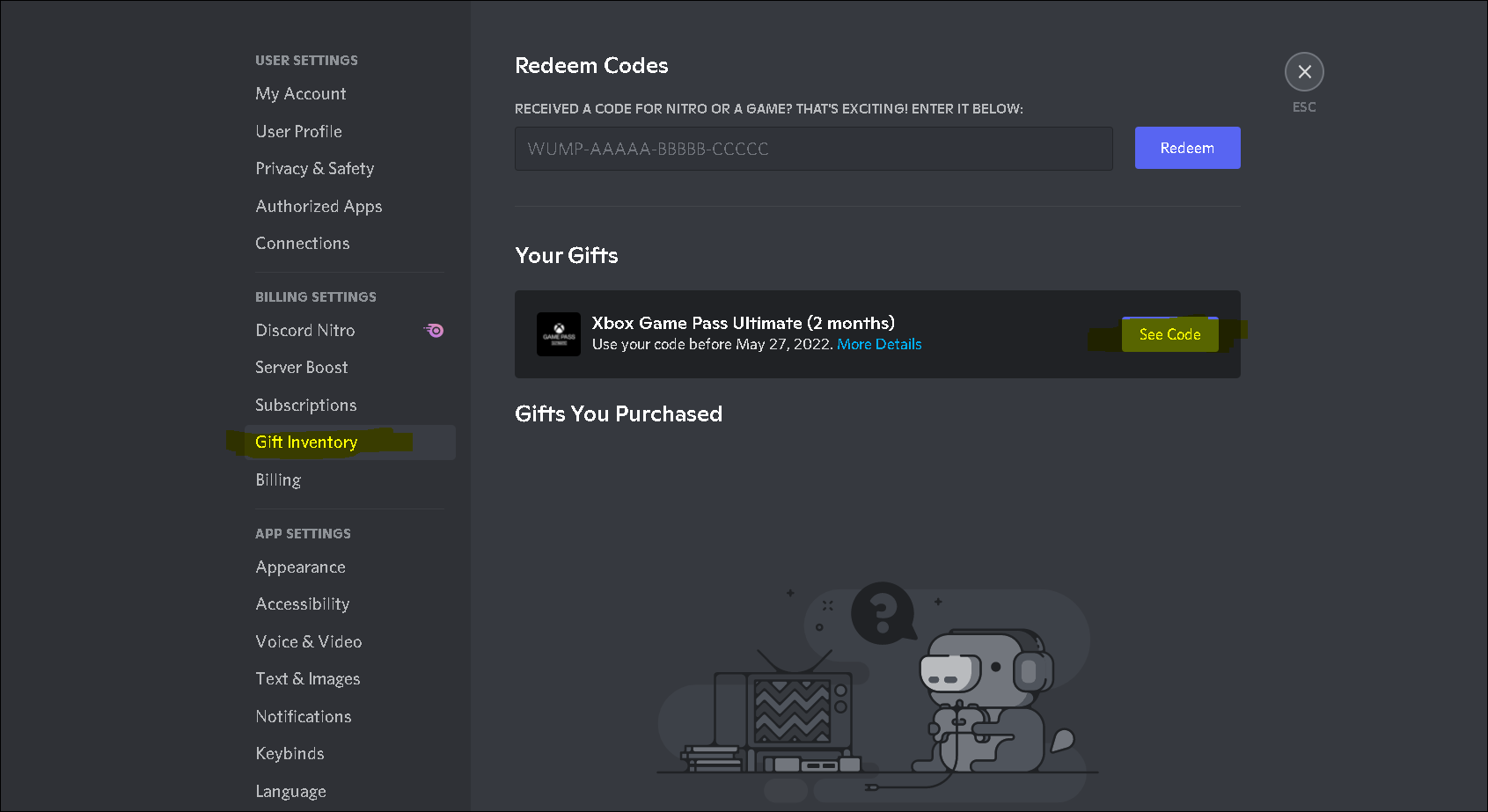Screen dimensions: 1488x812
Task: Click the 'Use your code before May 27, 2022' text
Action: [x=712, y=344]
